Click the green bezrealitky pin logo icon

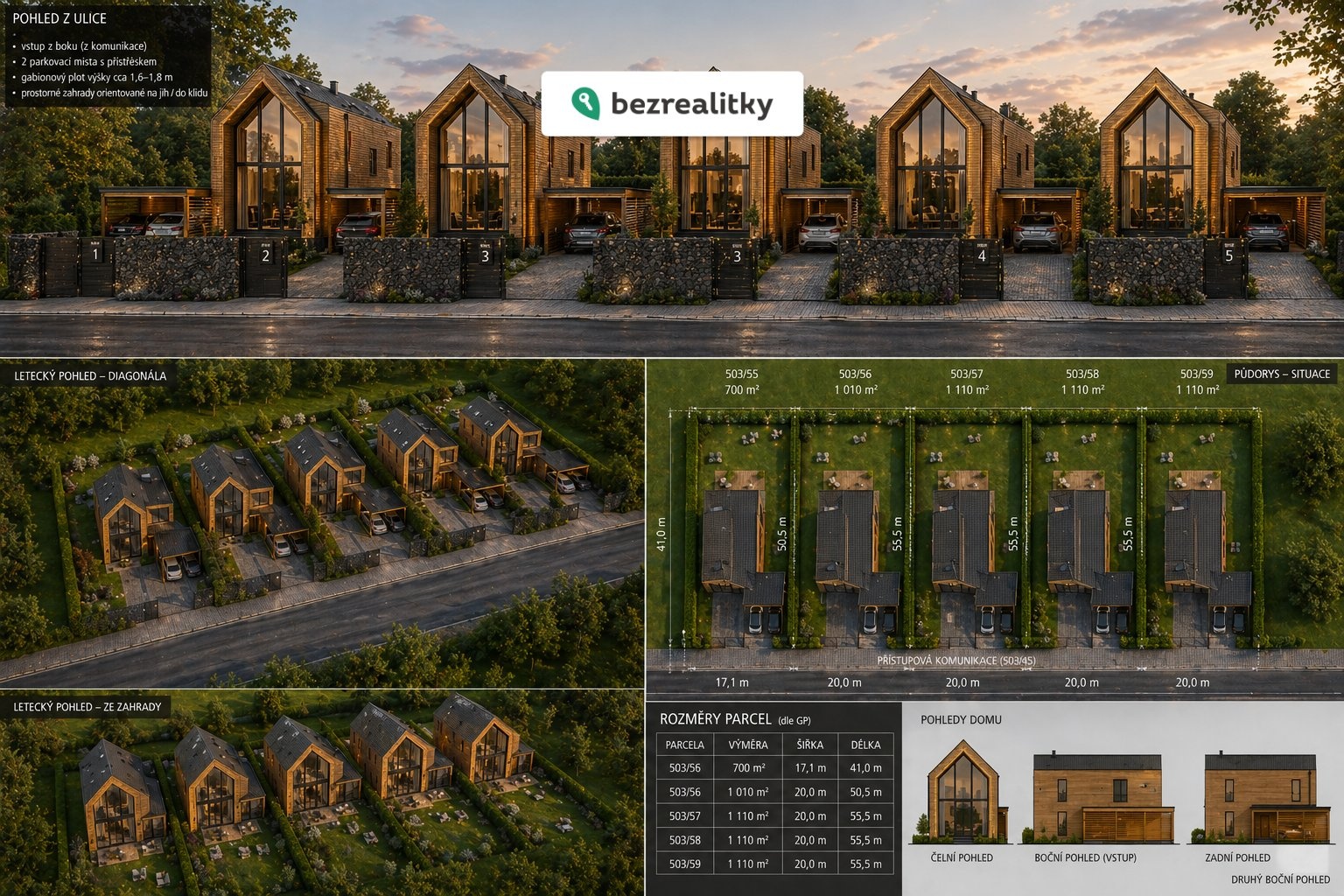point(585,103)
